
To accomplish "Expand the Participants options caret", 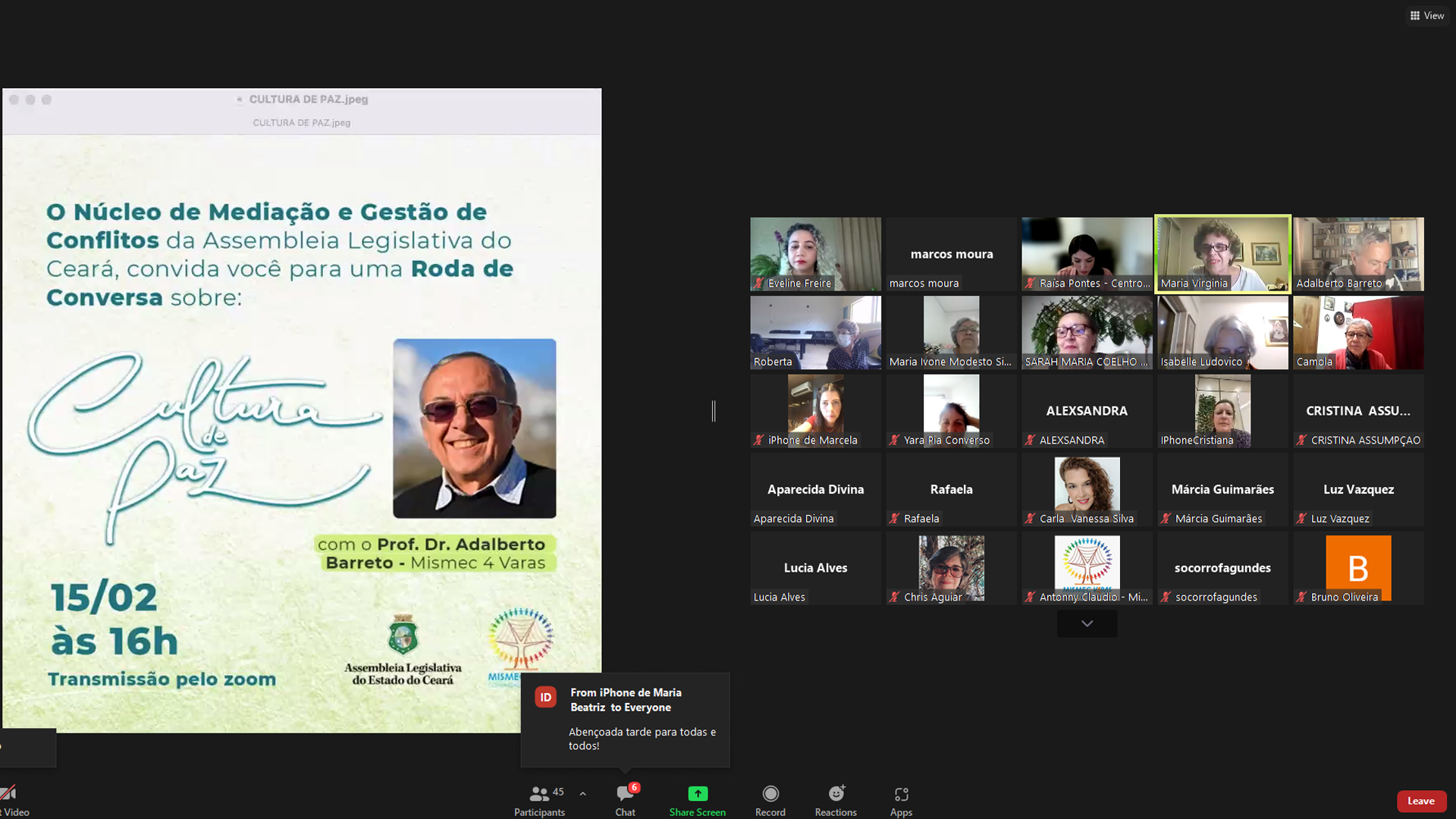I will click(x=582, y=794).
